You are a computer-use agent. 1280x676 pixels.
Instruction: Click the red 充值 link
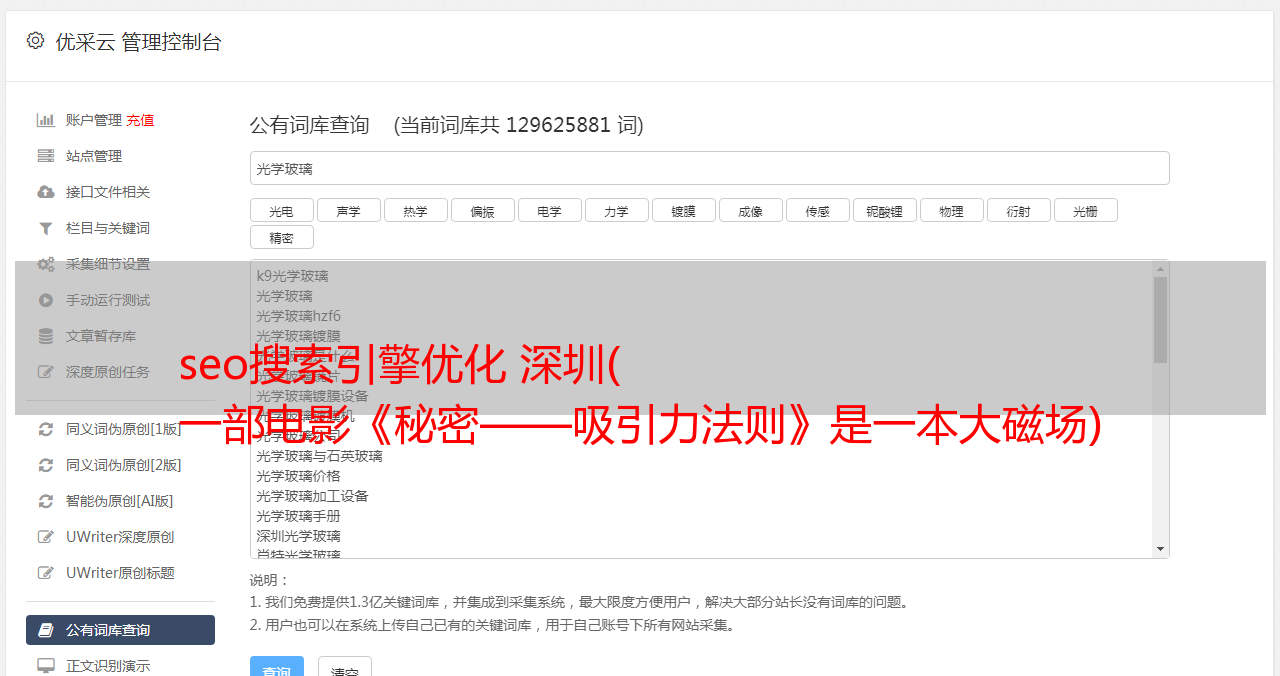click(x=140, y=120)
